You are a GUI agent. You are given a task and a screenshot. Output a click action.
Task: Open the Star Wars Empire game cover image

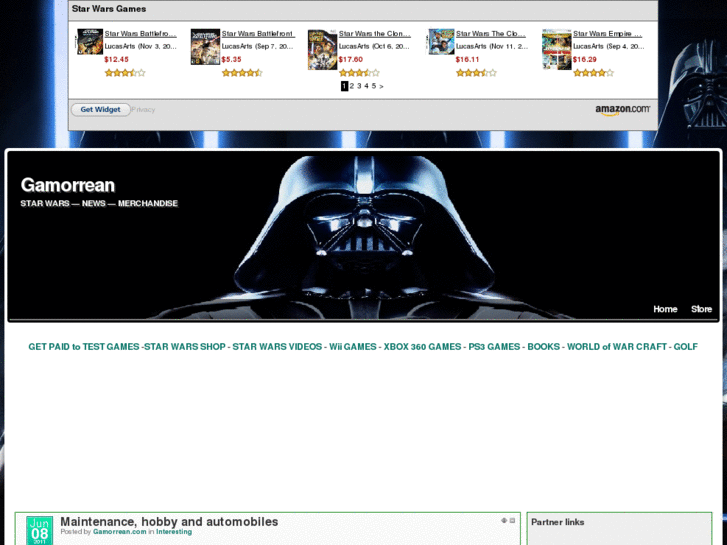557,50
